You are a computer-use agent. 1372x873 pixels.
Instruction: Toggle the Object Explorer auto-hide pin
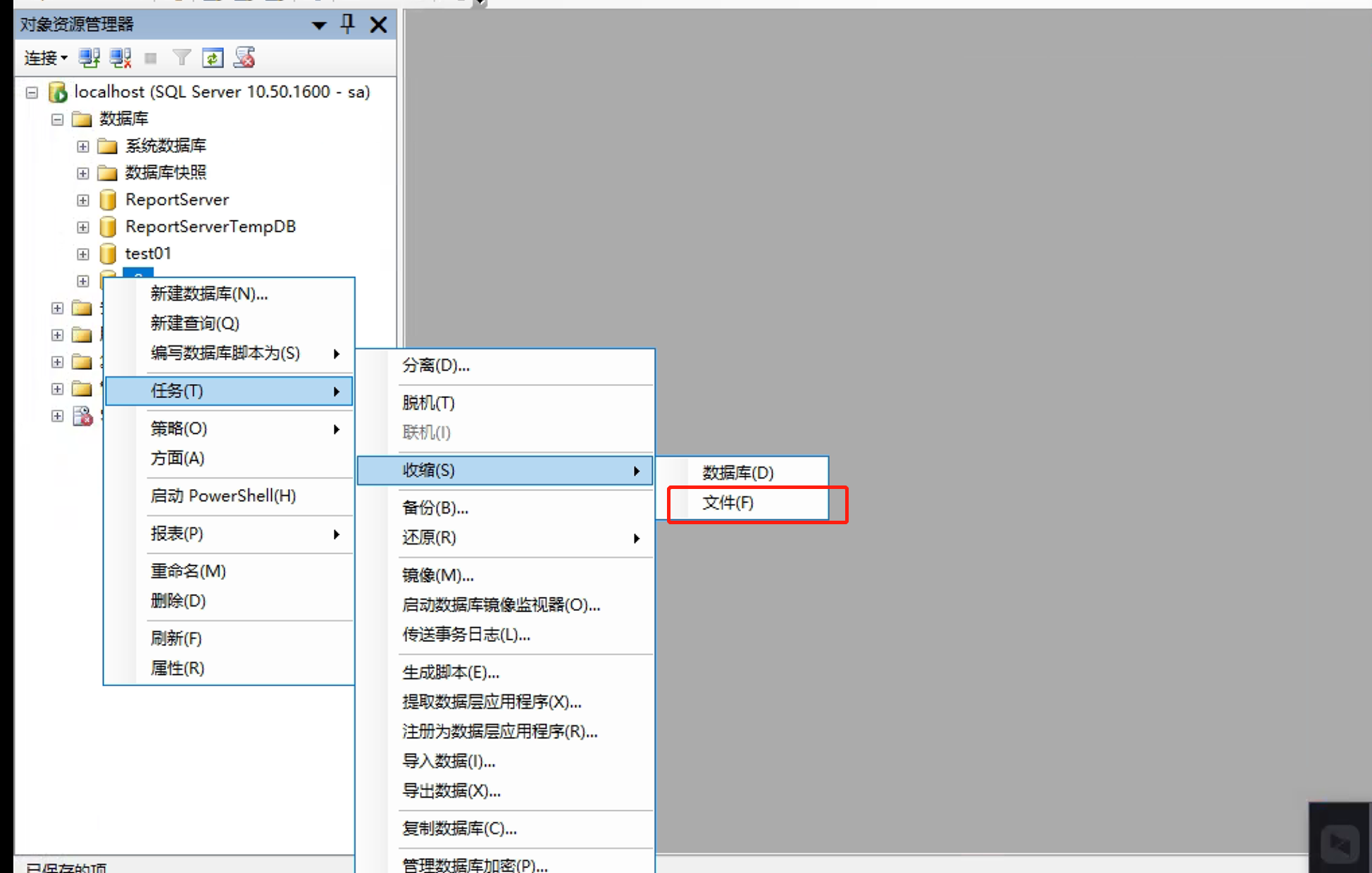347,25
